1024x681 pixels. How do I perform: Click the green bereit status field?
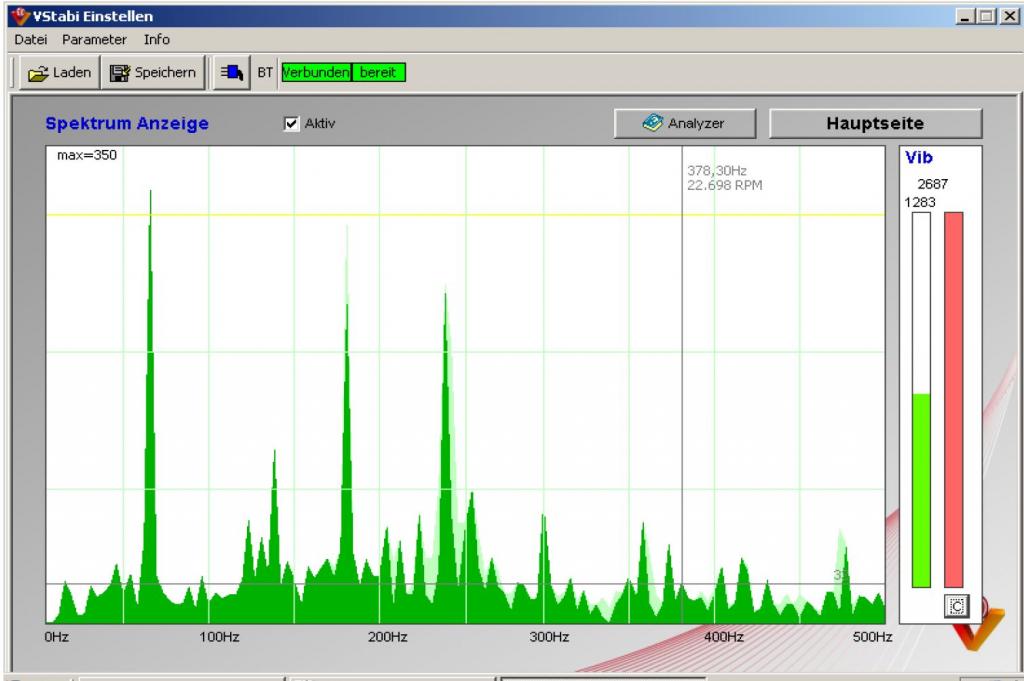tap(378, 72)
